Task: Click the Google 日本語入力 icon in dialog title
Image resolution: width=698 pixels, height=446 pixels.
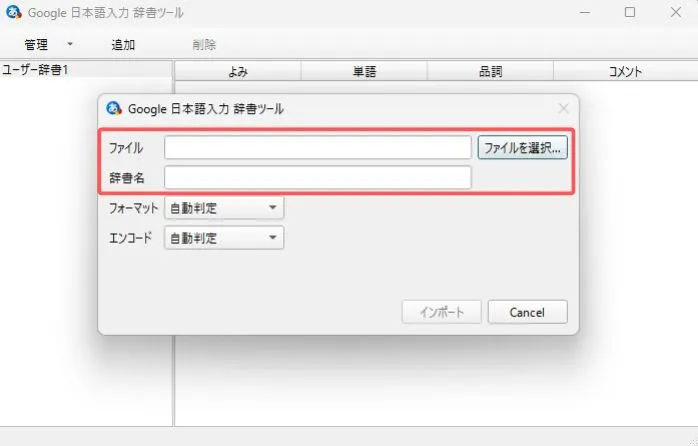Action: point(114,108)
